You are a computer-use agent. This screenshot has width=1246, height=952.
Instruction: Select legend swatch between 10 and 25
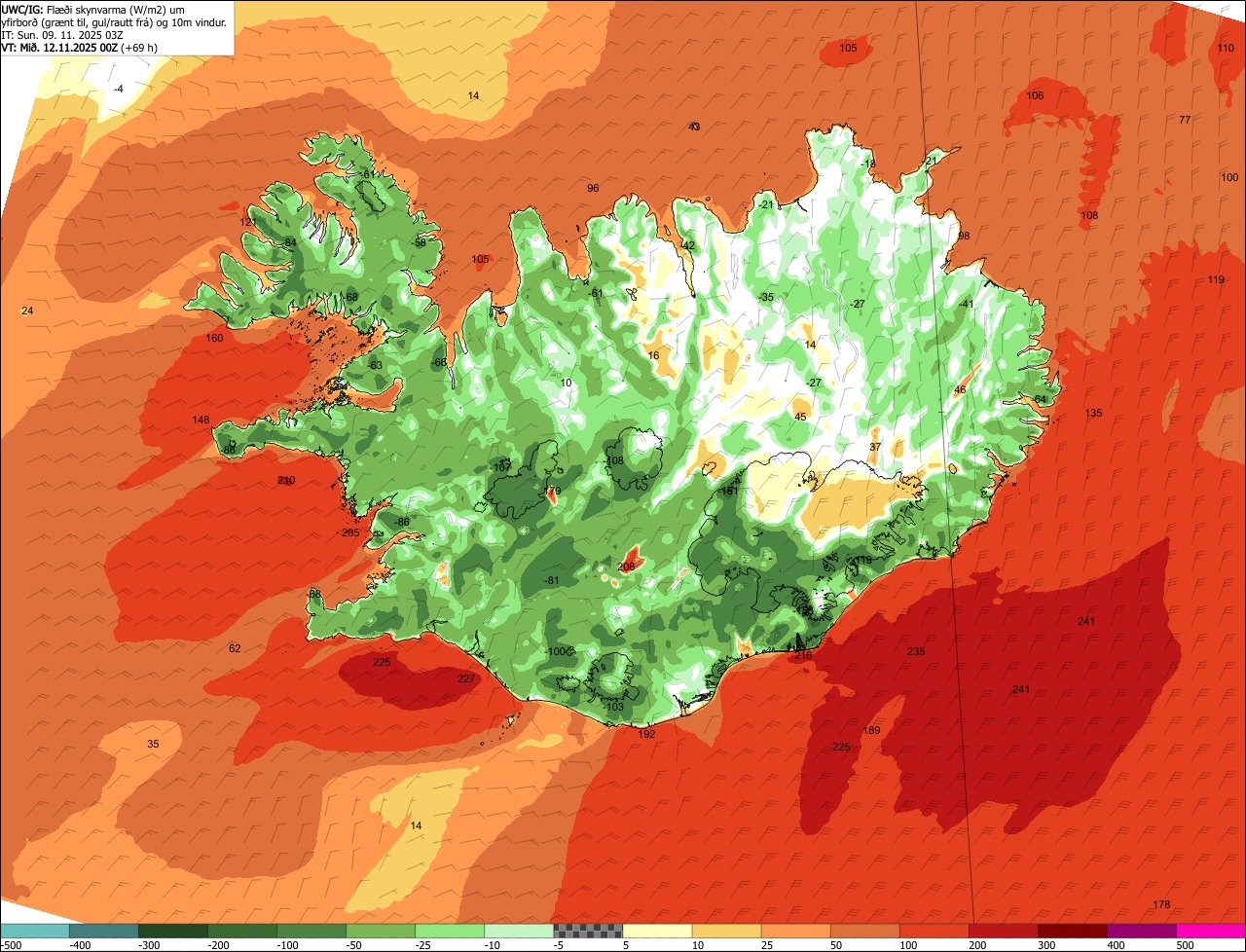(x=726, y=931)
